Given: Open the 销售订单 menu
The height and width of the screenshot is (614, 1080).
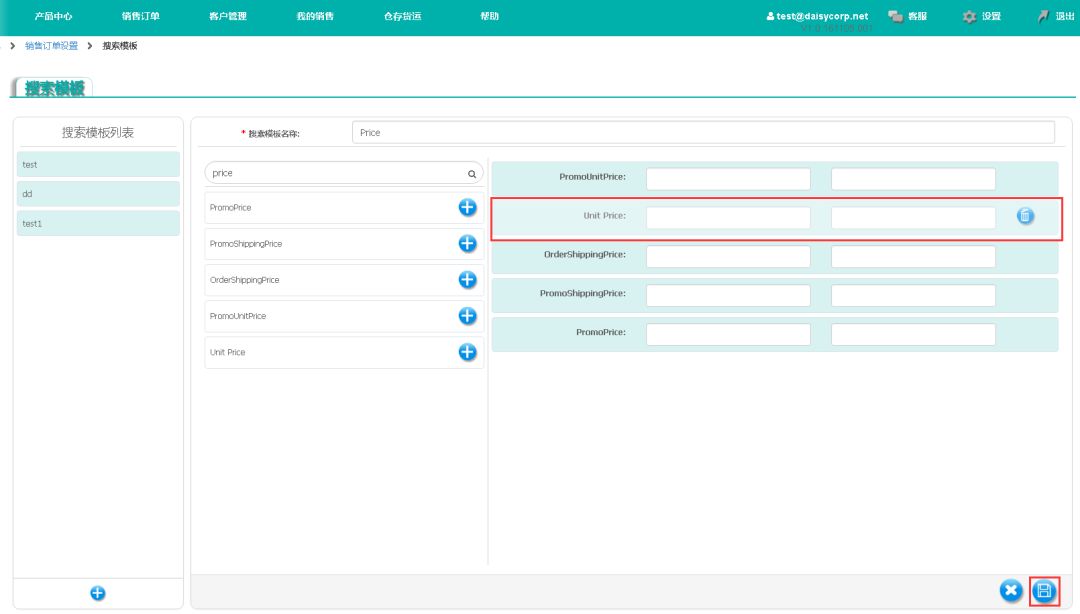Looking at the screenshot, I should [141, 16].
